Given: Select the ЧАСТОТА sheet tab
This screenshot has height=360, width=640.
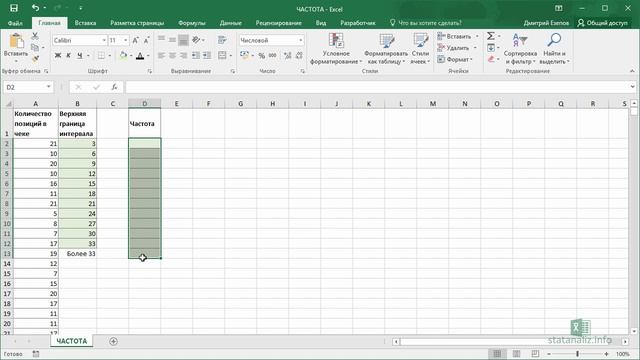Looking at the screenshot, I should click(72, 341).
